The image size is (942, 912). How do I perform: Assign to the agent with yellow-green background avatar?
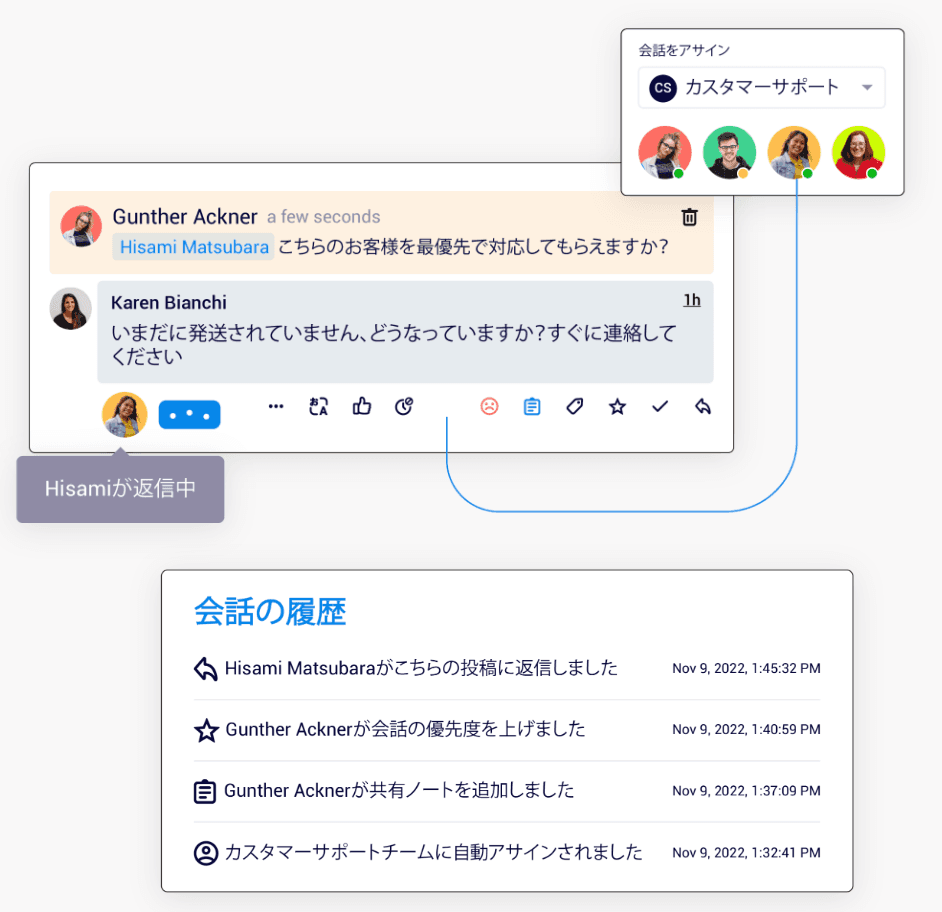[x=858, y=153]
